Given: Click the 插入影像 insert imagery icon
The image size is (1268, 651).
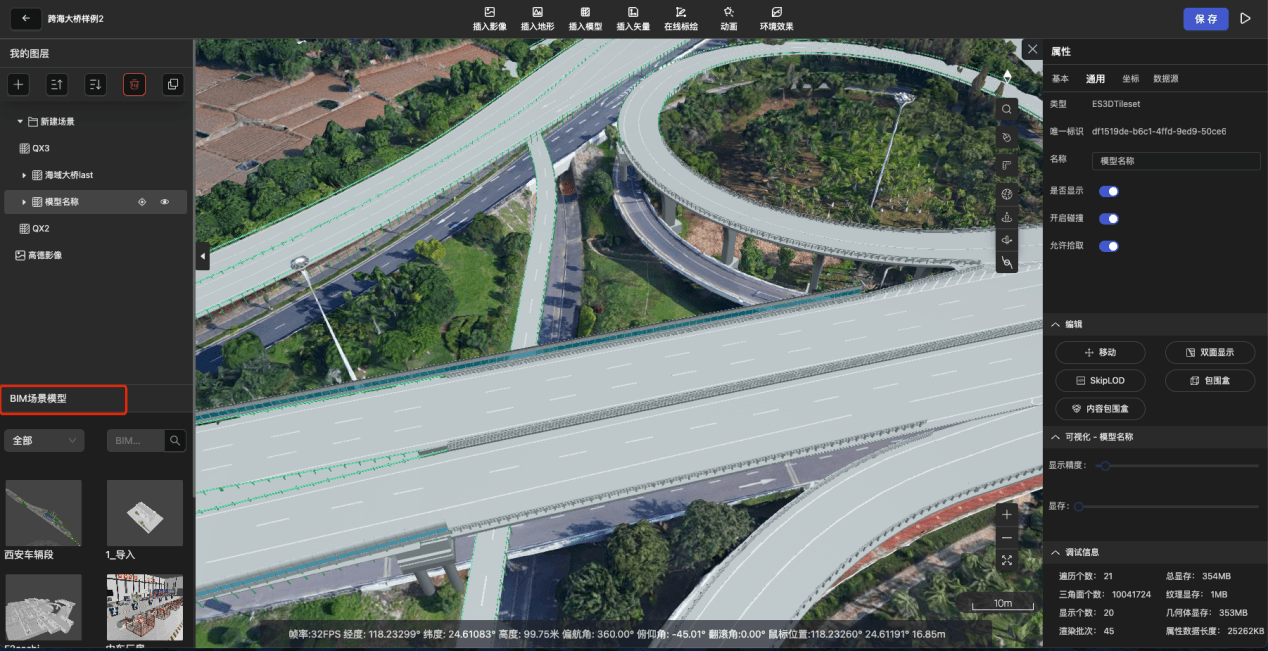Looking at the screenshot, I should 489,12.
